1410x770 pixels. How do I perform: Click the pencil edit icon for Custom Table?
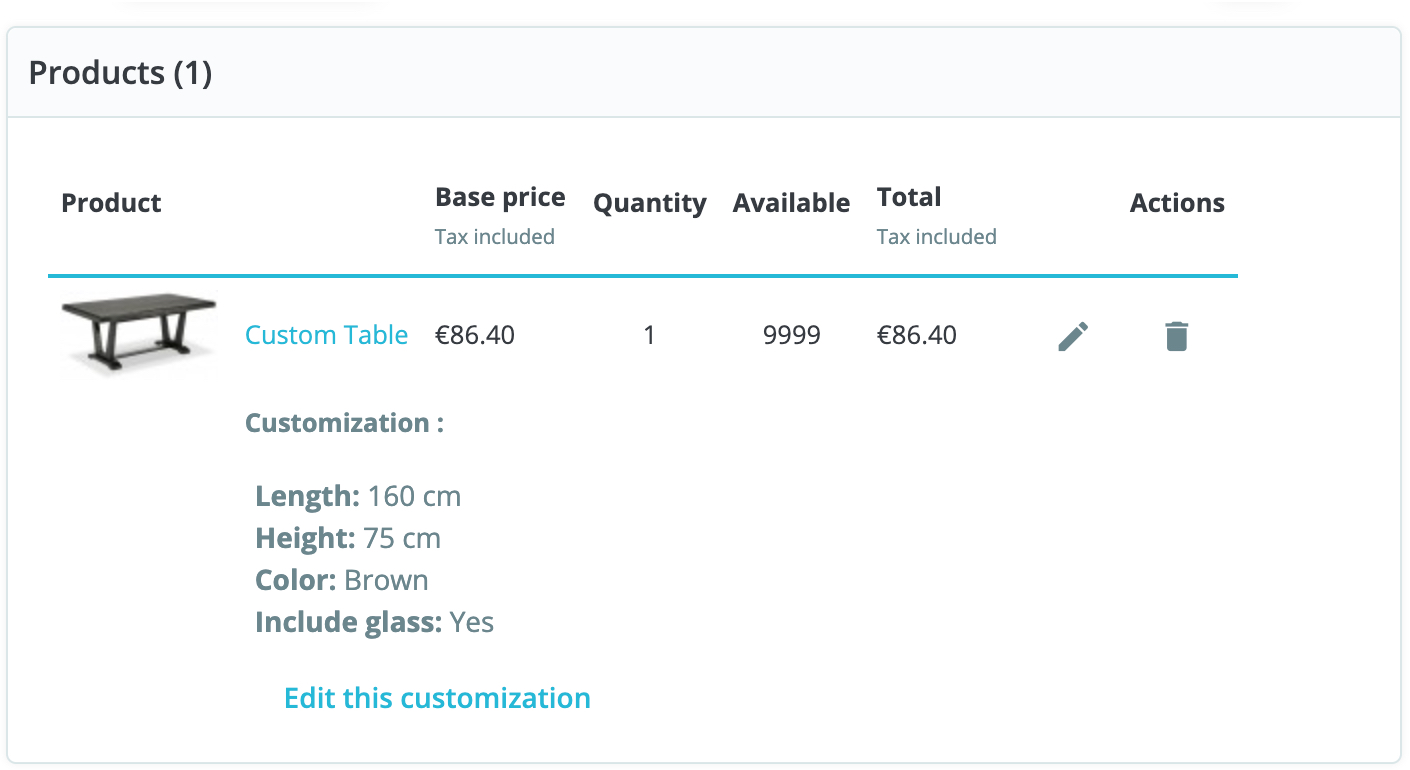point(1073,336)
